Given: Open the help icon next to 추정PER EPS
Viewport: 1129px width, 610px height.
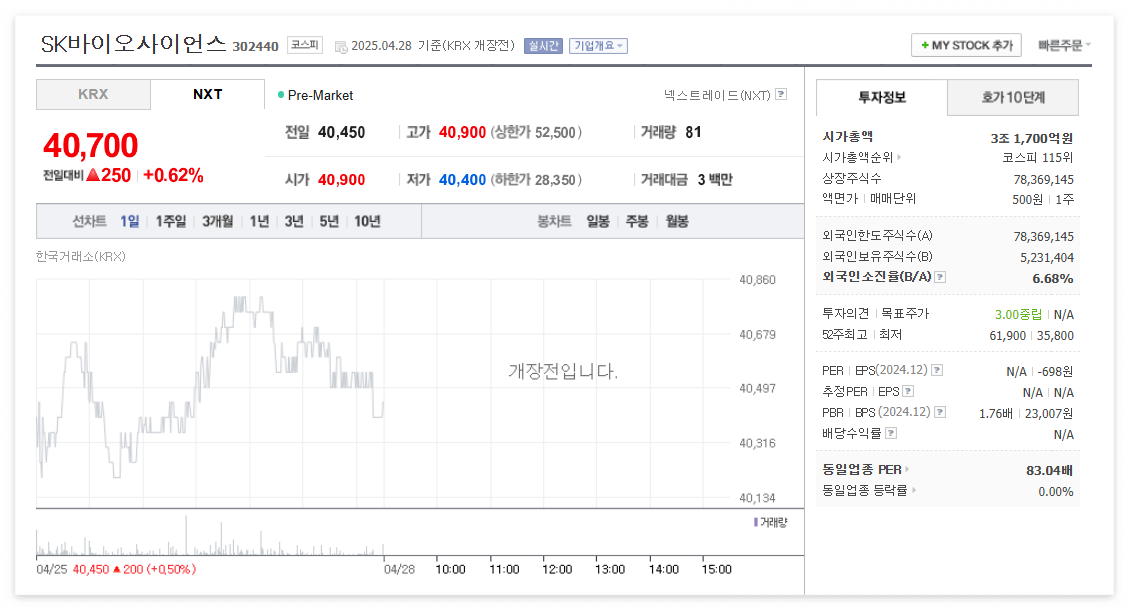Looking at the screenshot, I should pos(907,391).
